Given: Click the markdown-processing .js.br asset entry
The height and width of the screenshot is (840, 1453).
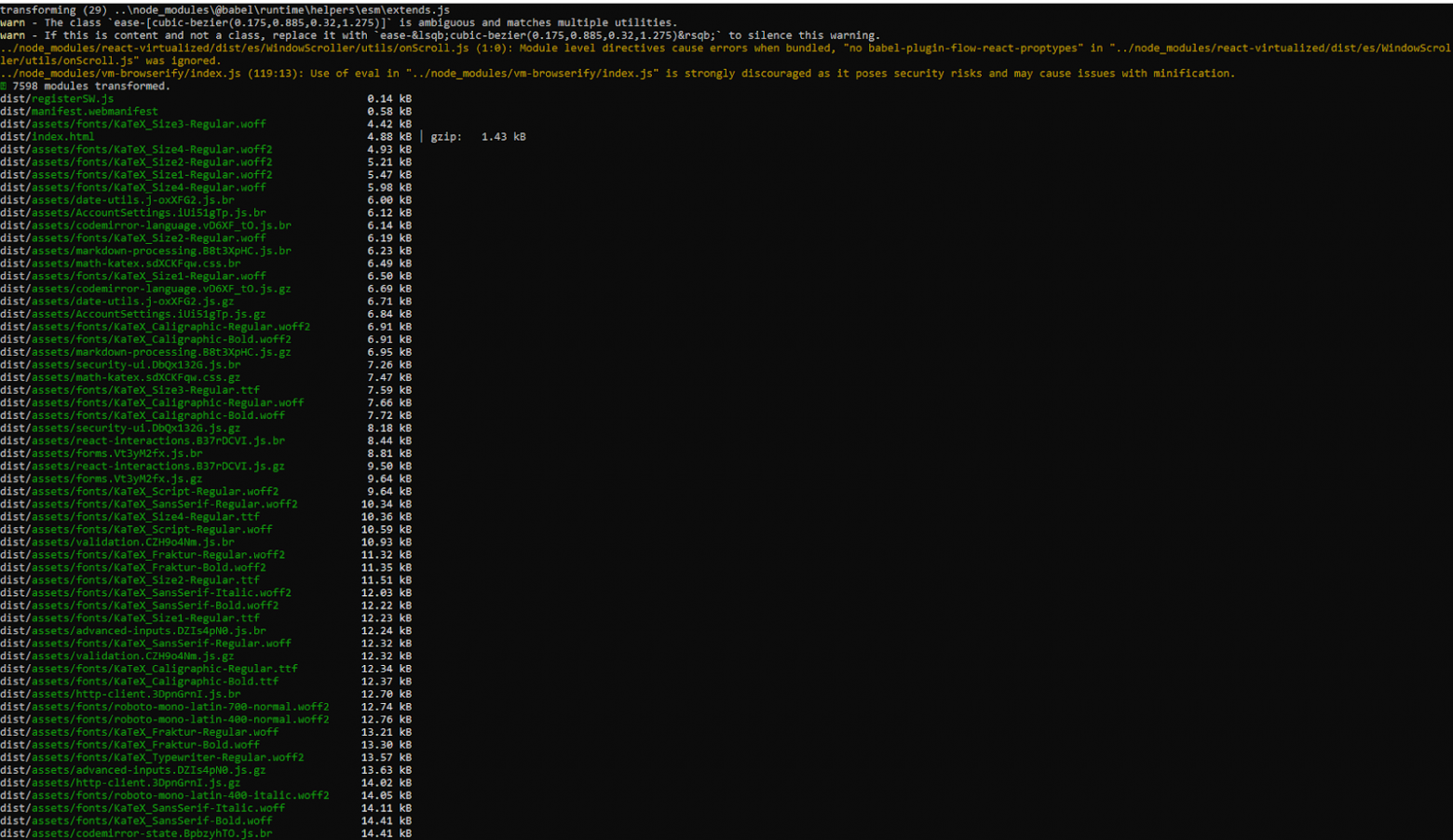Looking at the screenshot, I should tap(145, 251).
